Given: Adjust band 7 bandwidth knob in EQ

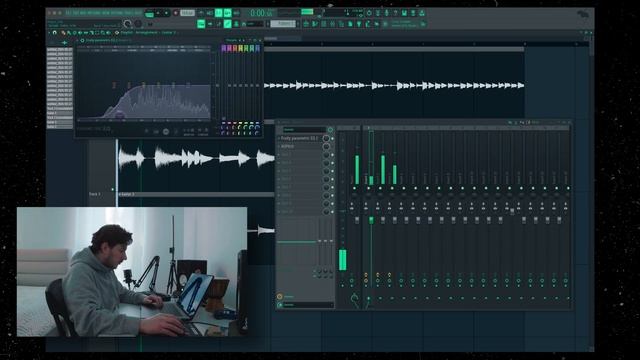Looking at the screenshot, I should [x=257, y=133].
